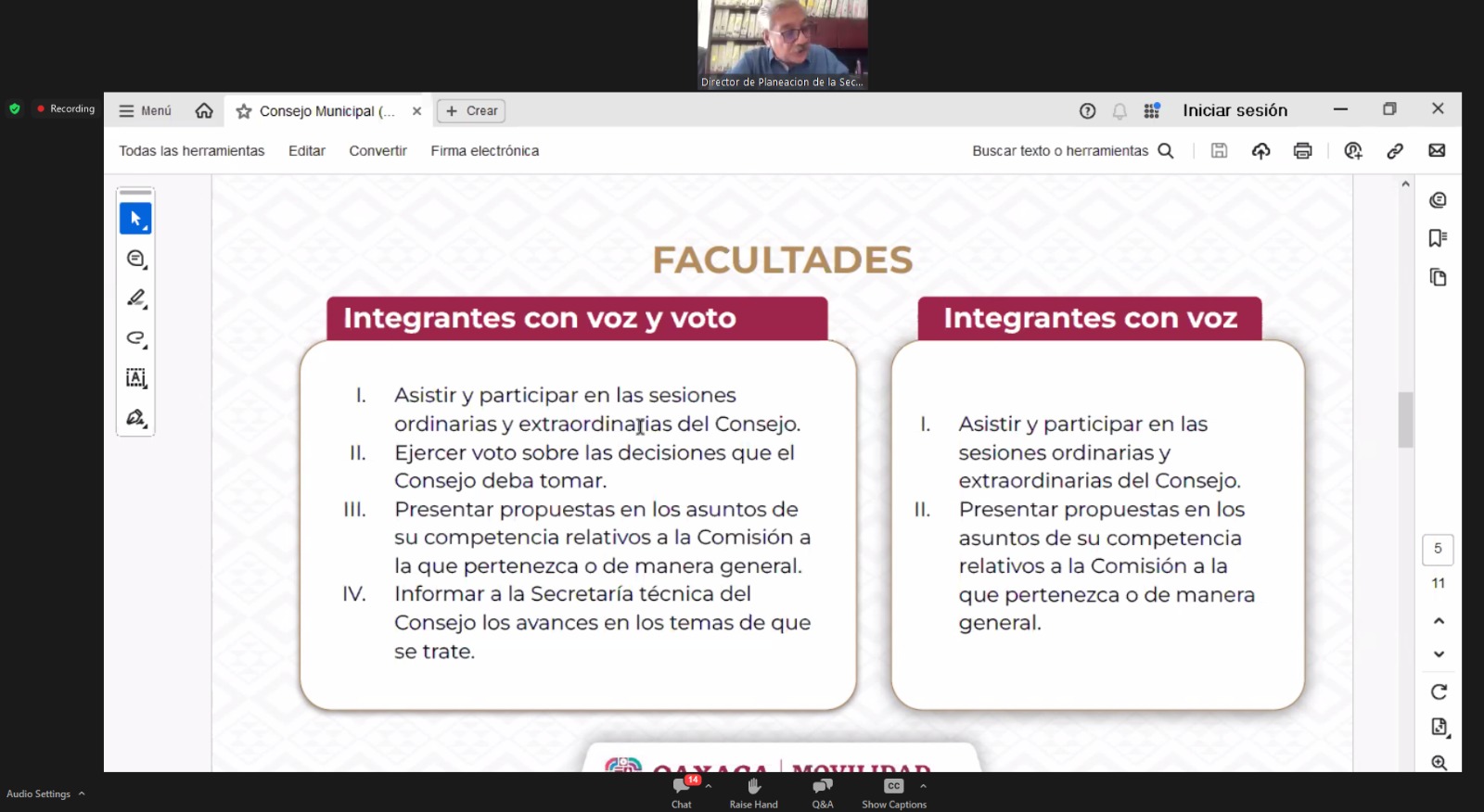Open Todas las herramientas
The image size is (1484, 812).
pos(191,151)
